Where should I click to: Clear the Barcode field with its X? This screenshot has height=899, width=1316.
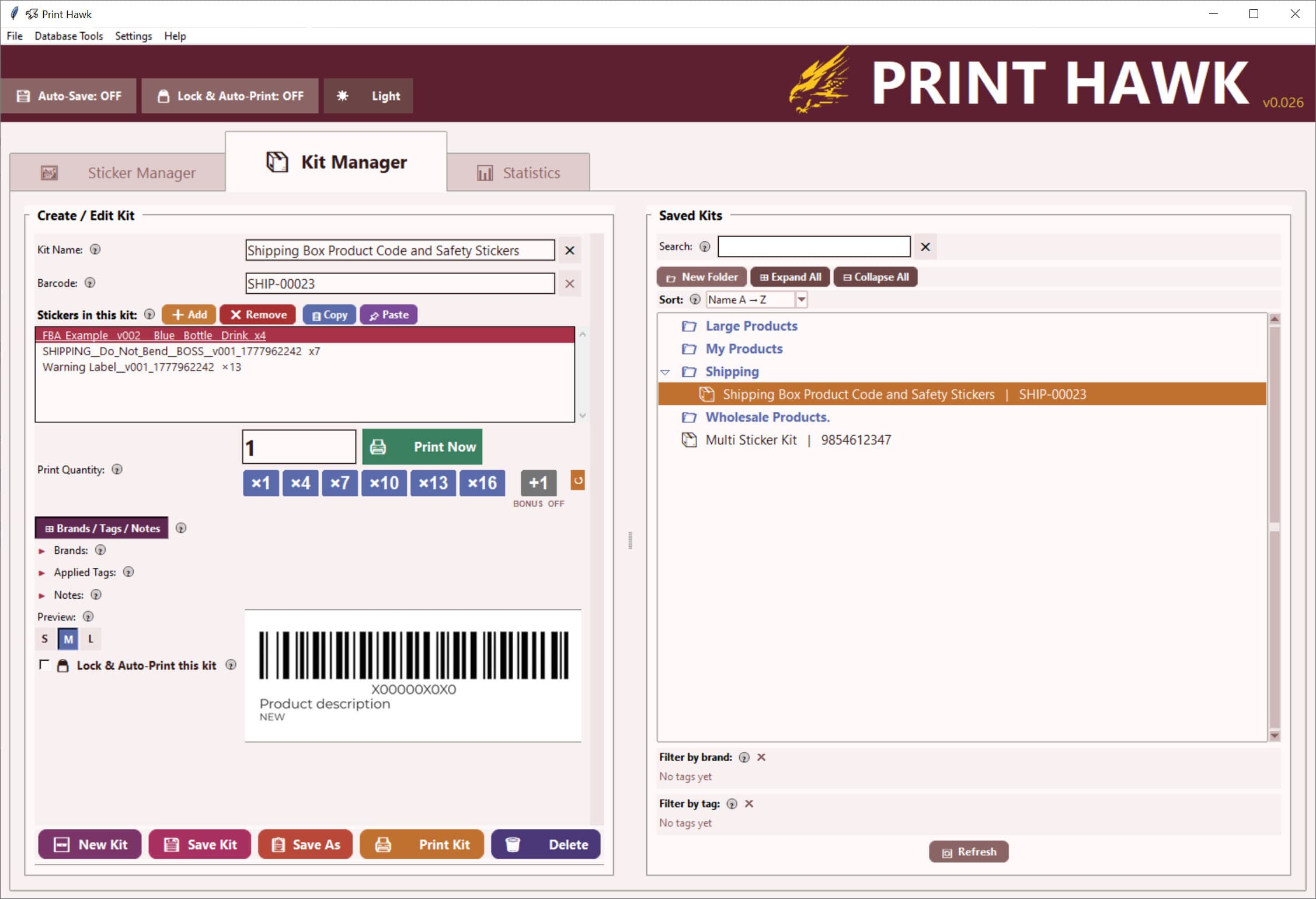pyautogui.click(x=570, y=283)
